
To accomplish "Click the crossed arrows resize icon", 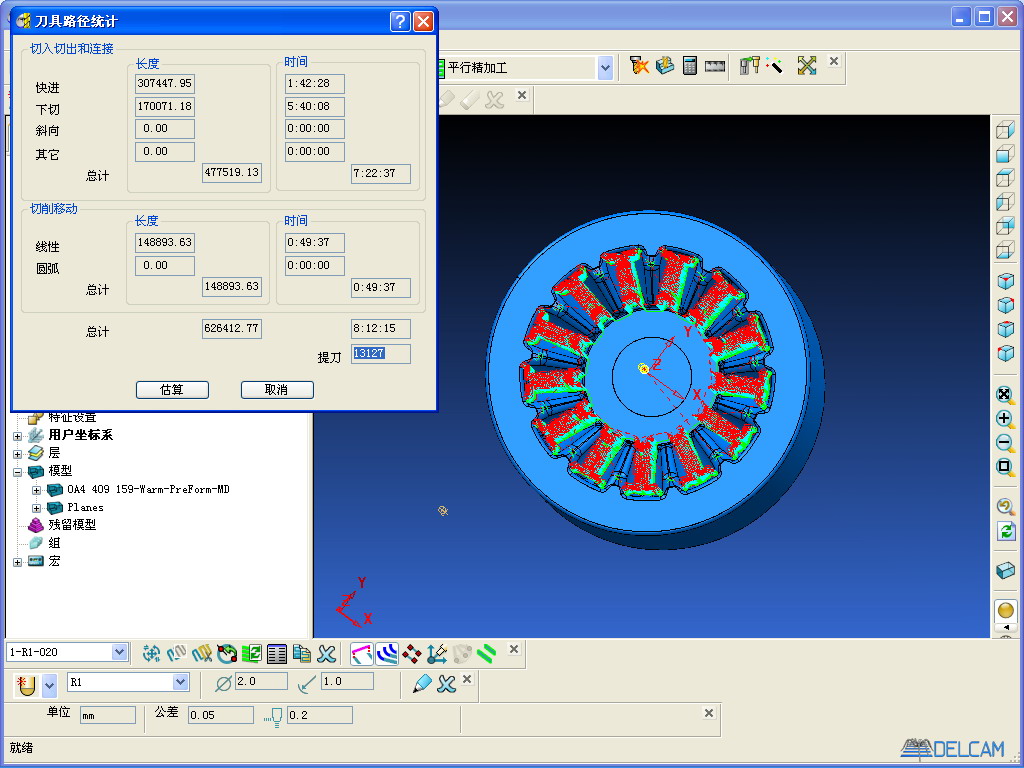I will coord(807,66).
